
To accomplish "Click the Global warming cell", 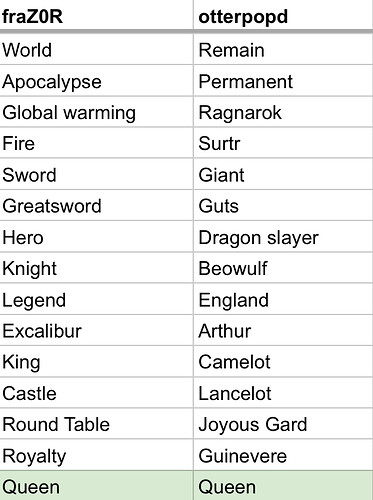I will (96, 112).
